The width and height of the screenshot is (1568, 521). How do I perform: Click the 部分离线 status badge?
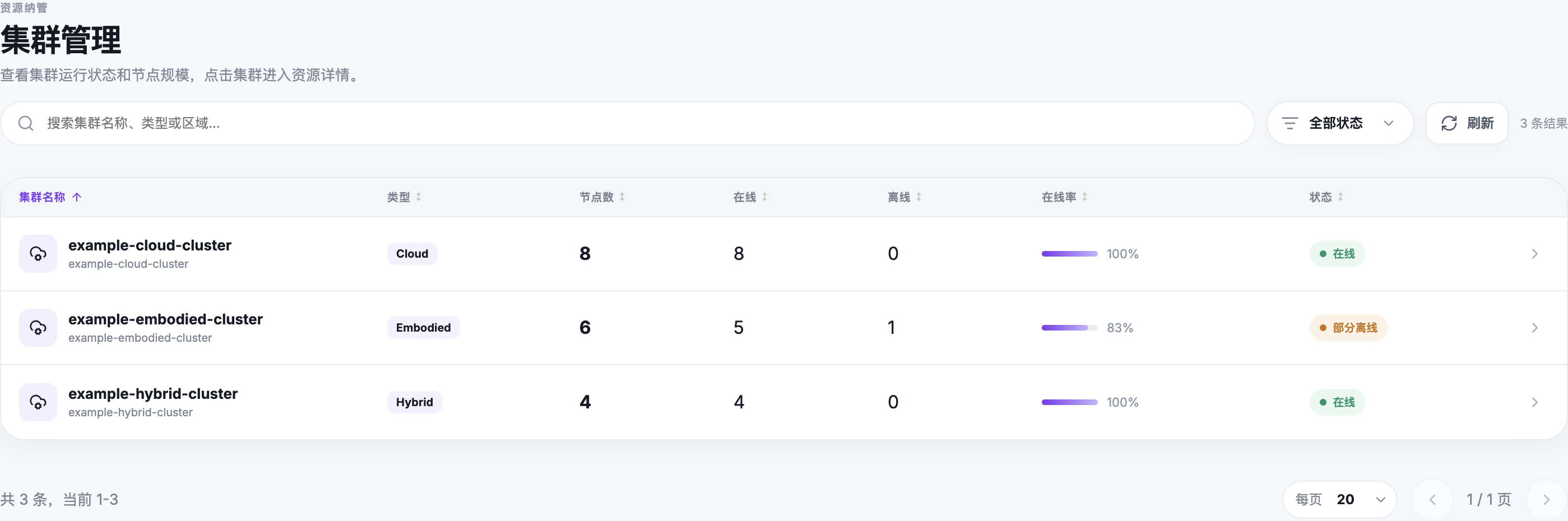pyautogui.click(x=1348, y=328)
